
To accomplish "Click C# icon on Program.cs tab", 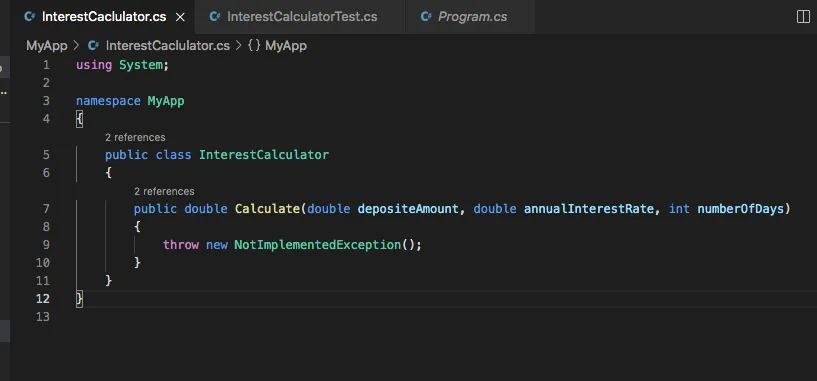I will (x=426, y=17).
